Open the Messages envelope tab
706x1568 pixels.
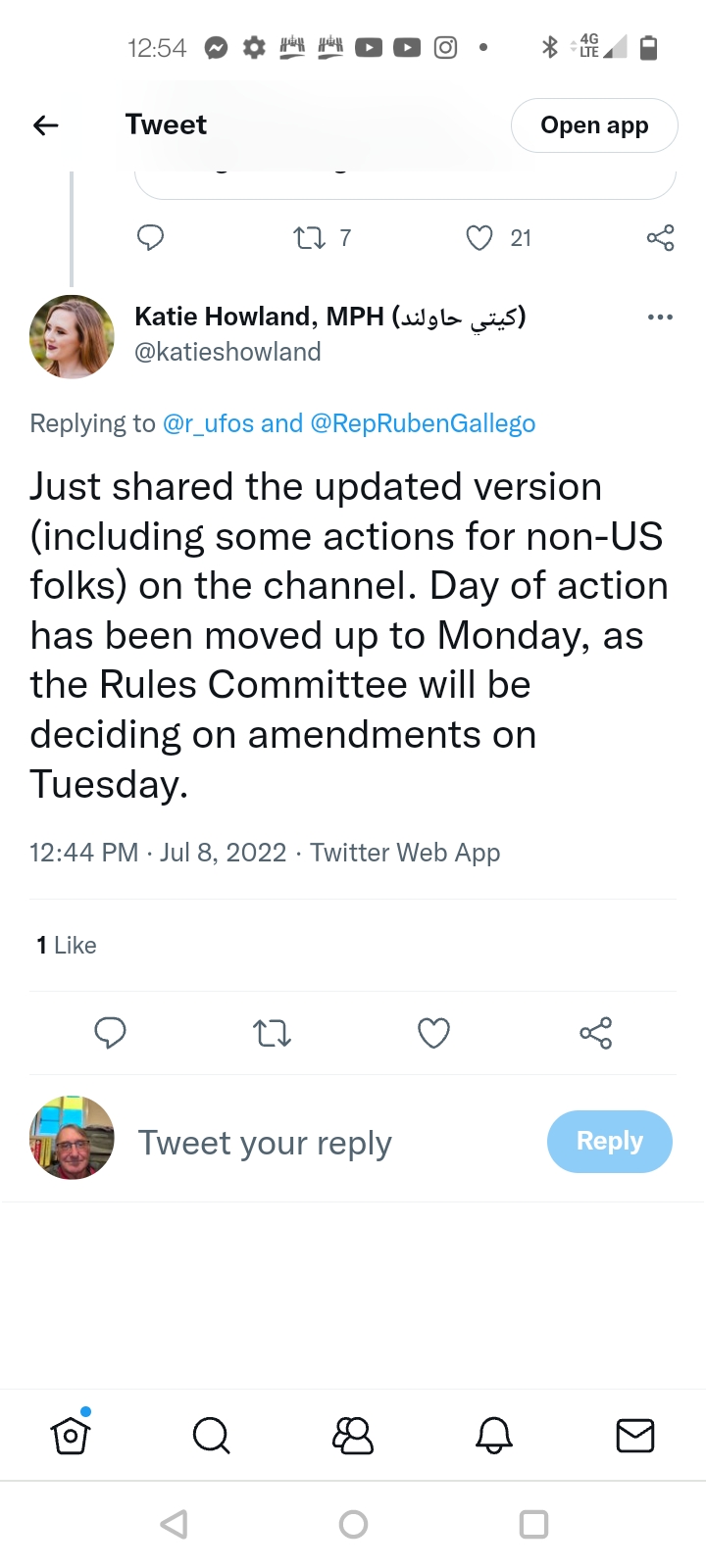pos(634,1436)
